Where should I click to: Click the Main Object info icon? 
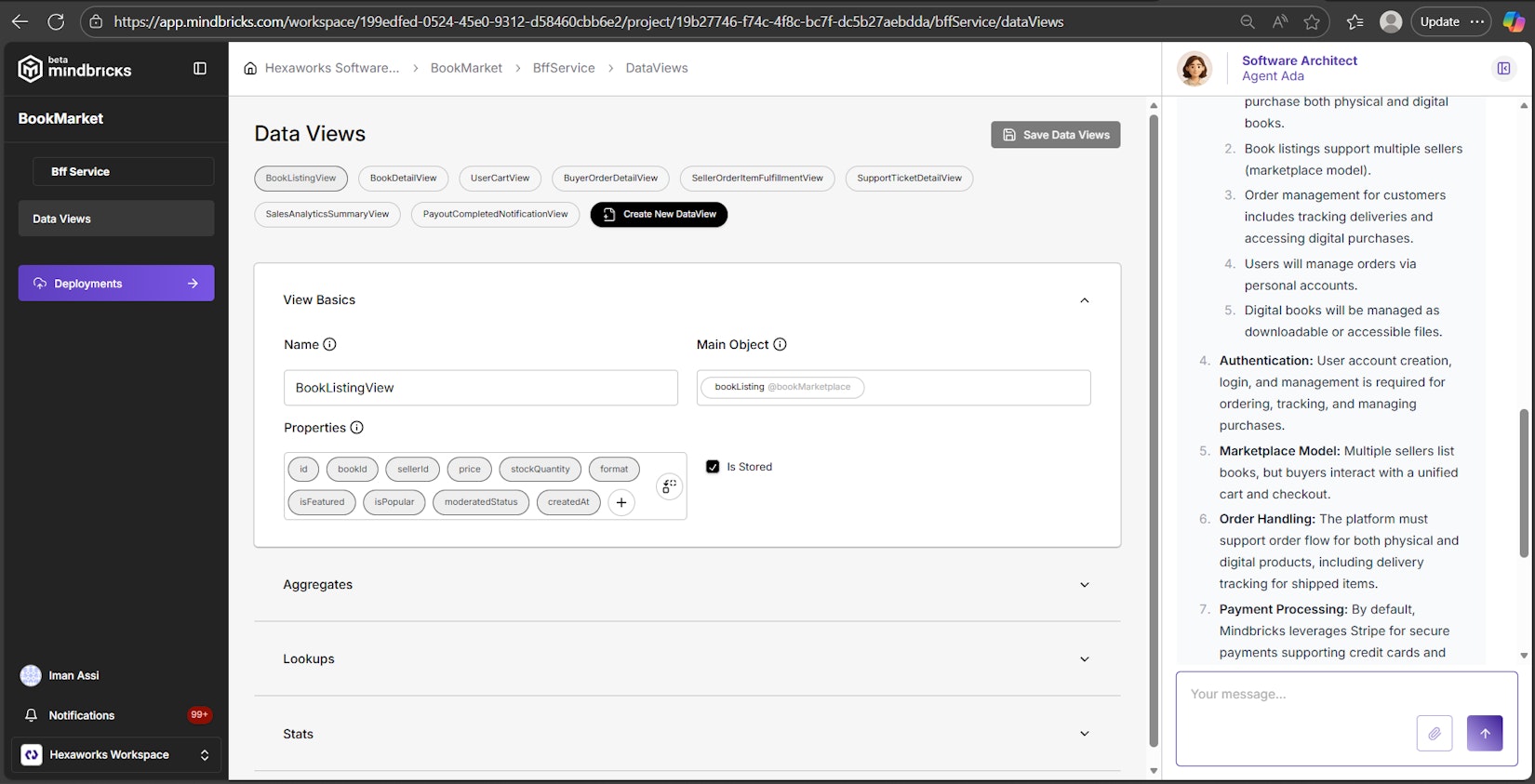click(x=780, y=344)
